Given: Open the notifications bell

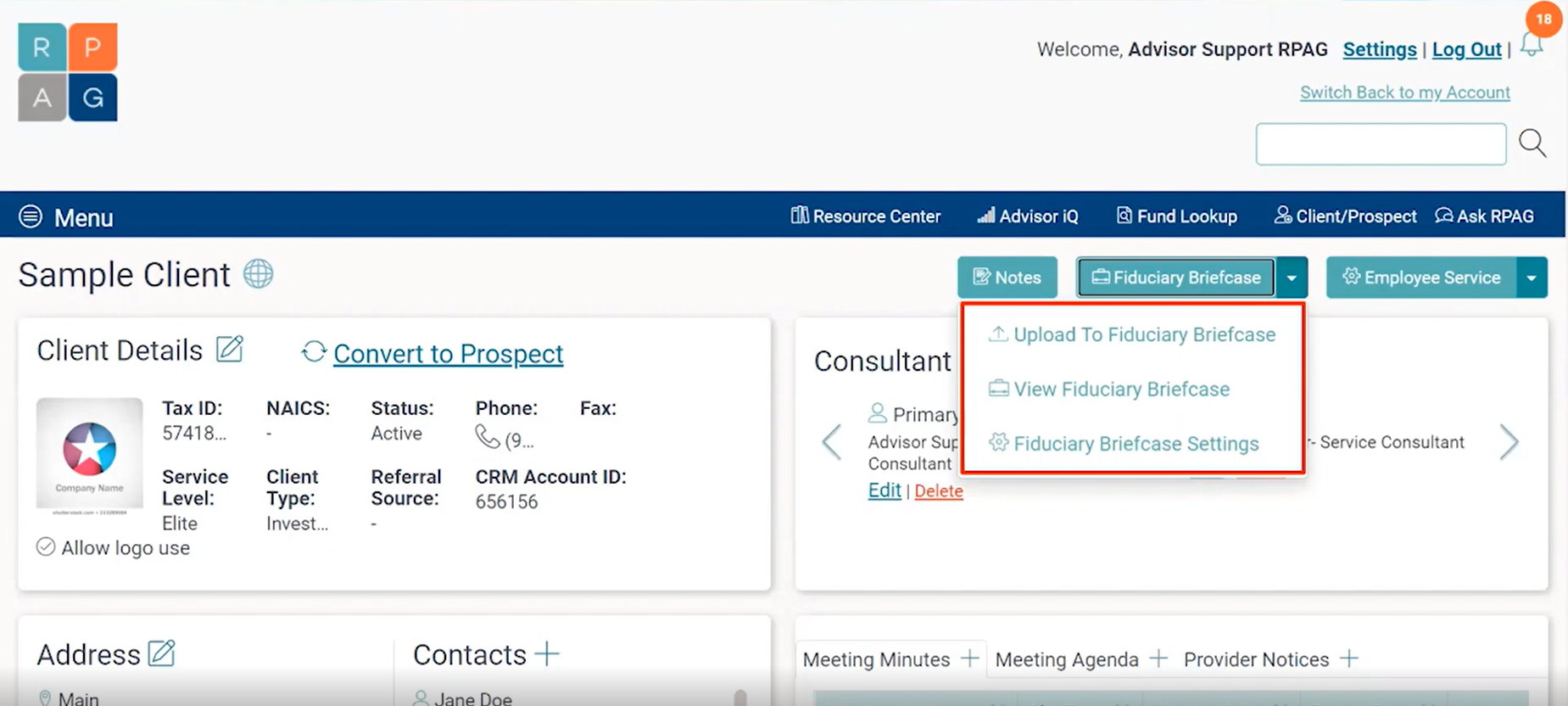Looking at the screenshot, I should pos(1532,44).
